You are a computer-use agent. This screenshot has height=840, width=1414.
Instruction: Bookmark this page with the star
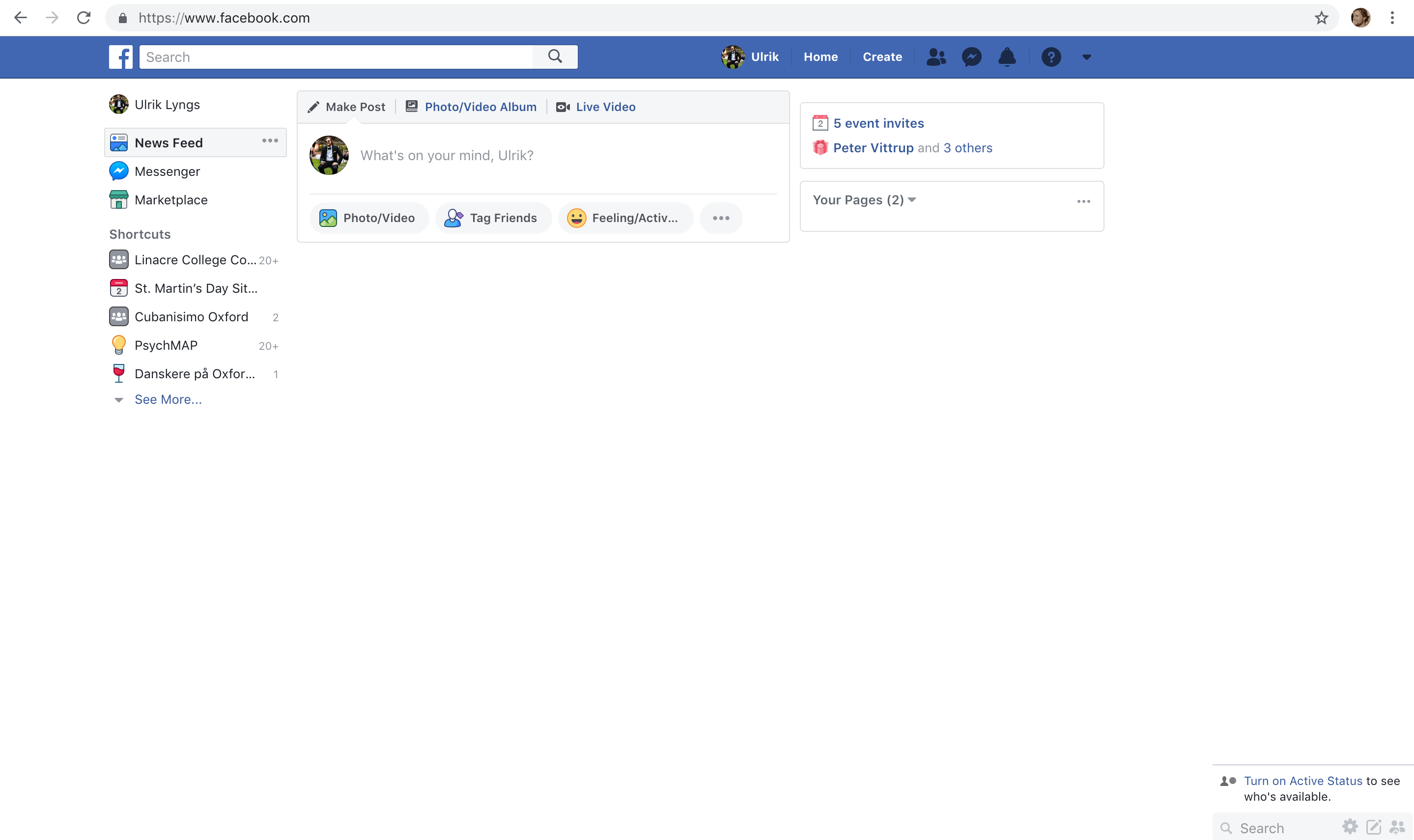click(1321, 18)
